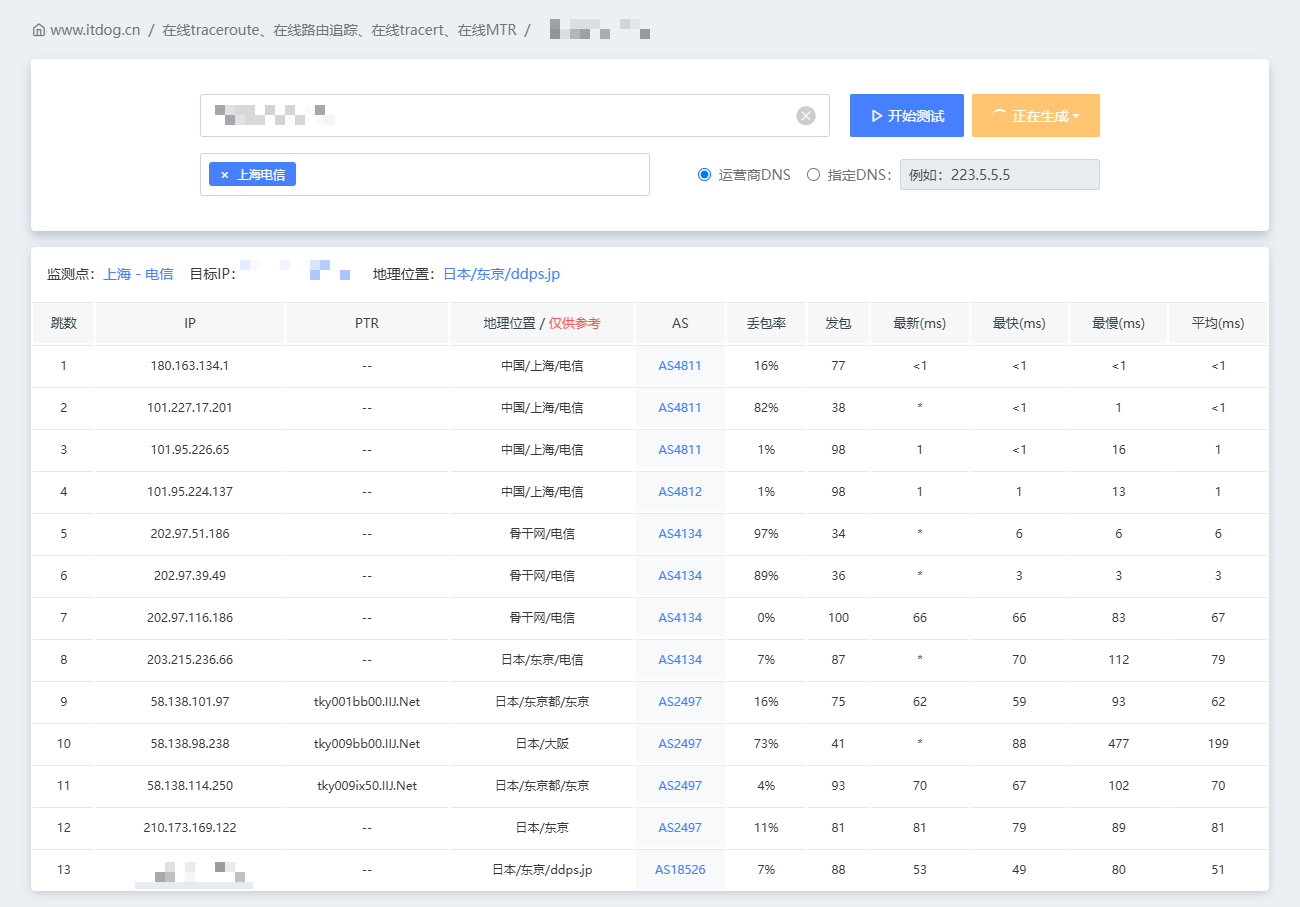This screenshot has width=1300, height=907.
Task: Click the 最新(ms) column header
Action: tap(920, 324)
